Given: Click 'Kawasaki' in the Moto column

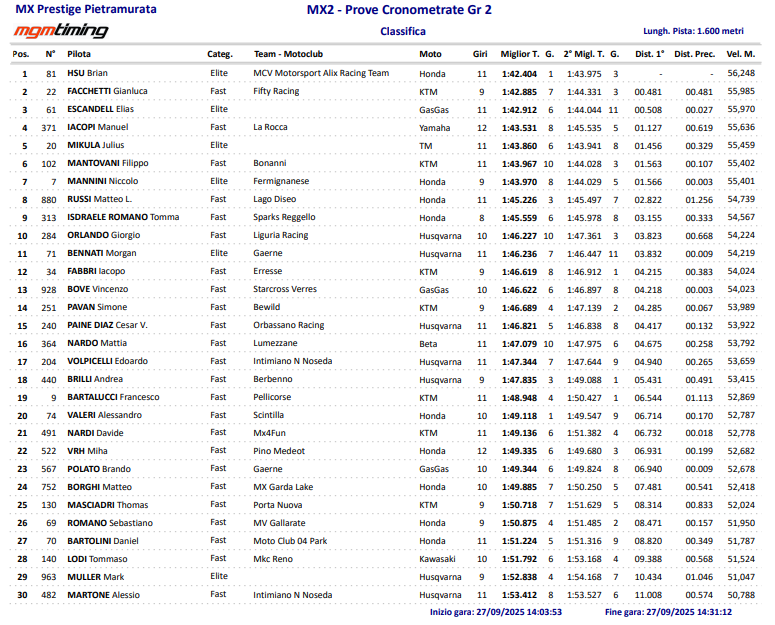Looking at the screenshot, I should (437, 559).
